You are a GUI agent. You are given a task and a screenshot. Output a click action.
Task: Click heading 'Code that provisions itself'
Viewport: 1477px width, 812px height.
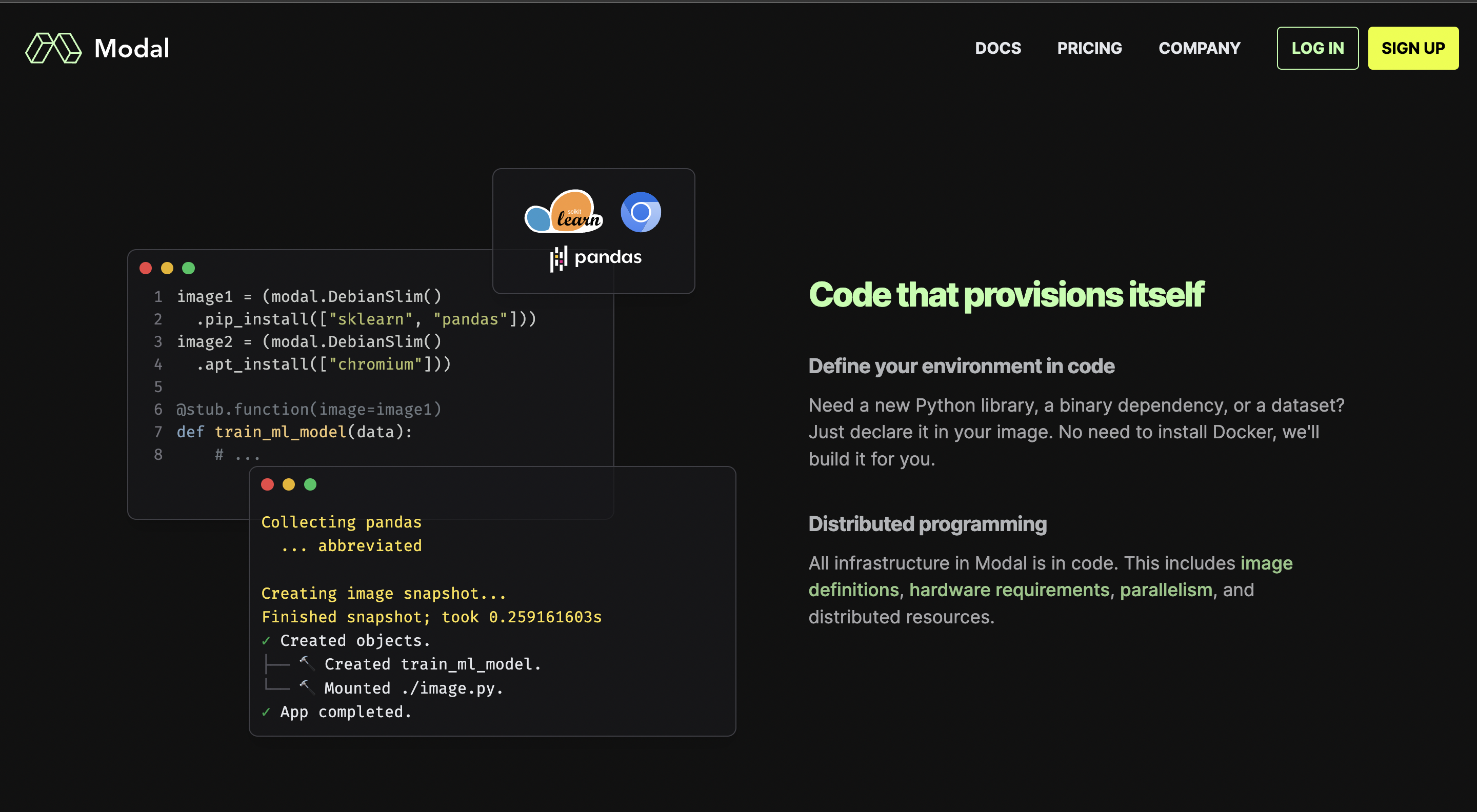tap(1006, 295)
